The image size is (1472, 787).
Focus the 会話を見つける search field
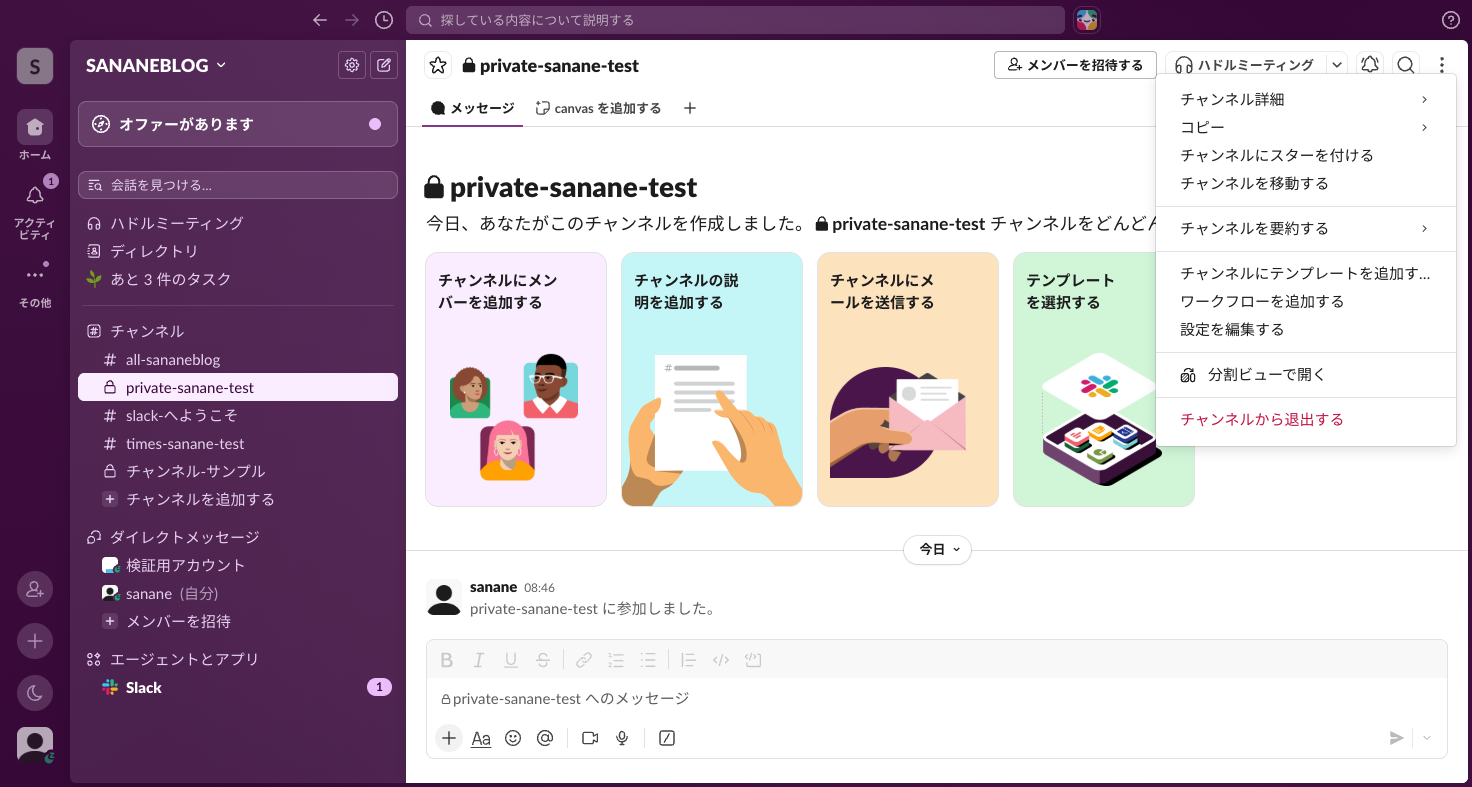238,185
